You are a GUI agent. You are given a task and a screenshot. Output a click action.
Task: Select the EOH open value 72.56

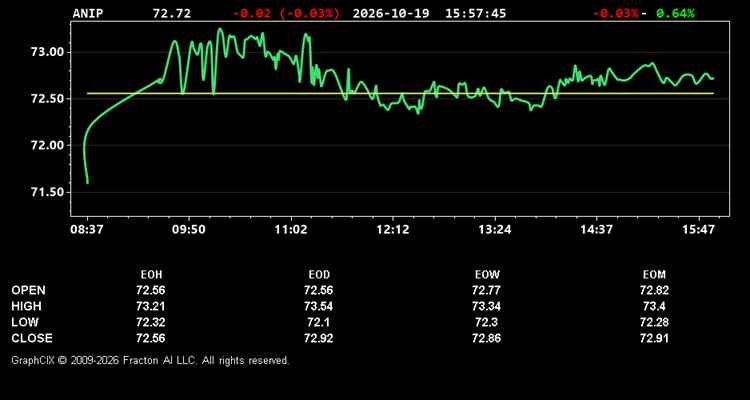(151, 290)
